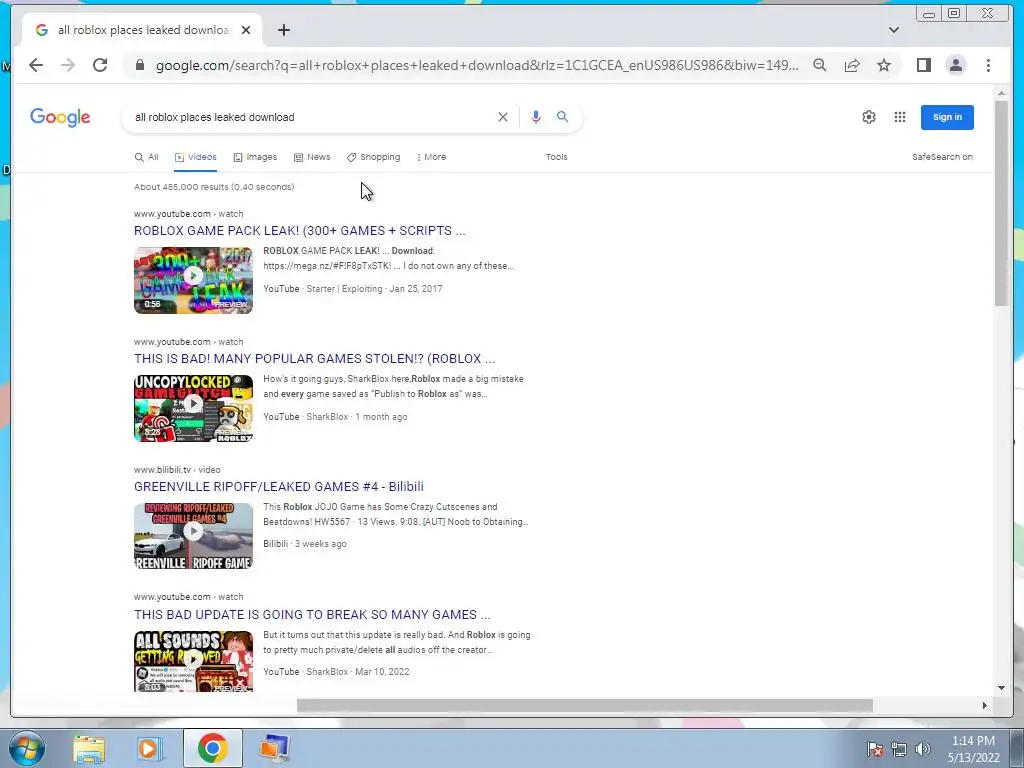Open search Tools options
The height and width of the screenshot is (768, 1024).
point(556,157)
